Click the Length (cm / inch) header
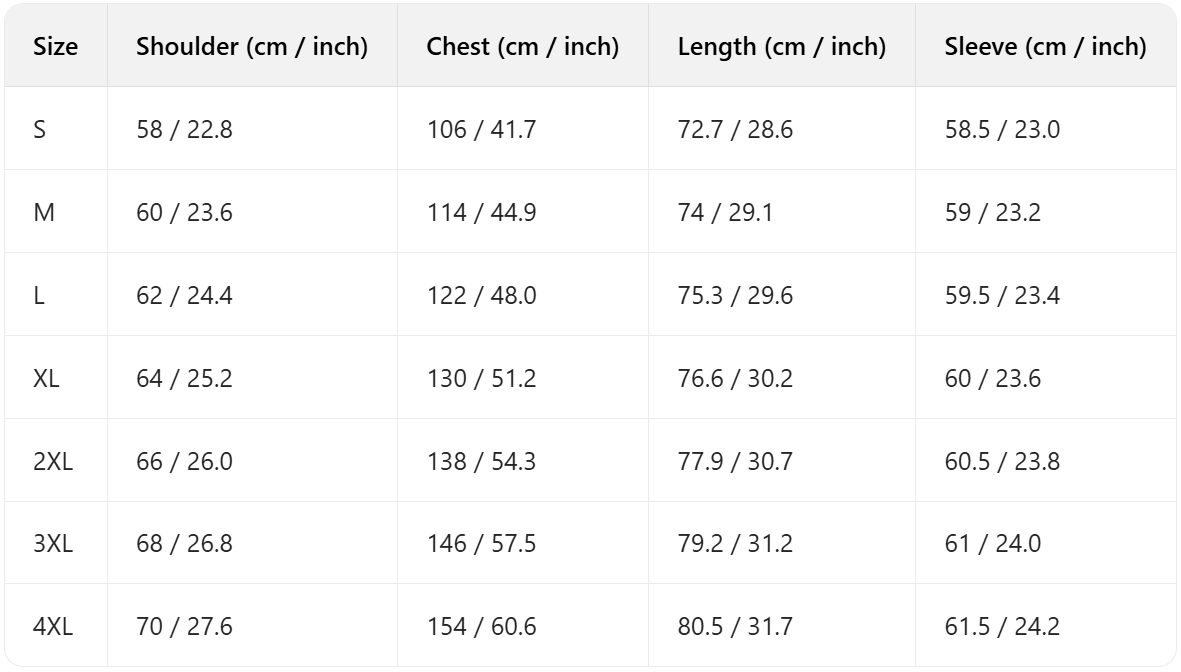 click(x=781, y=46)
